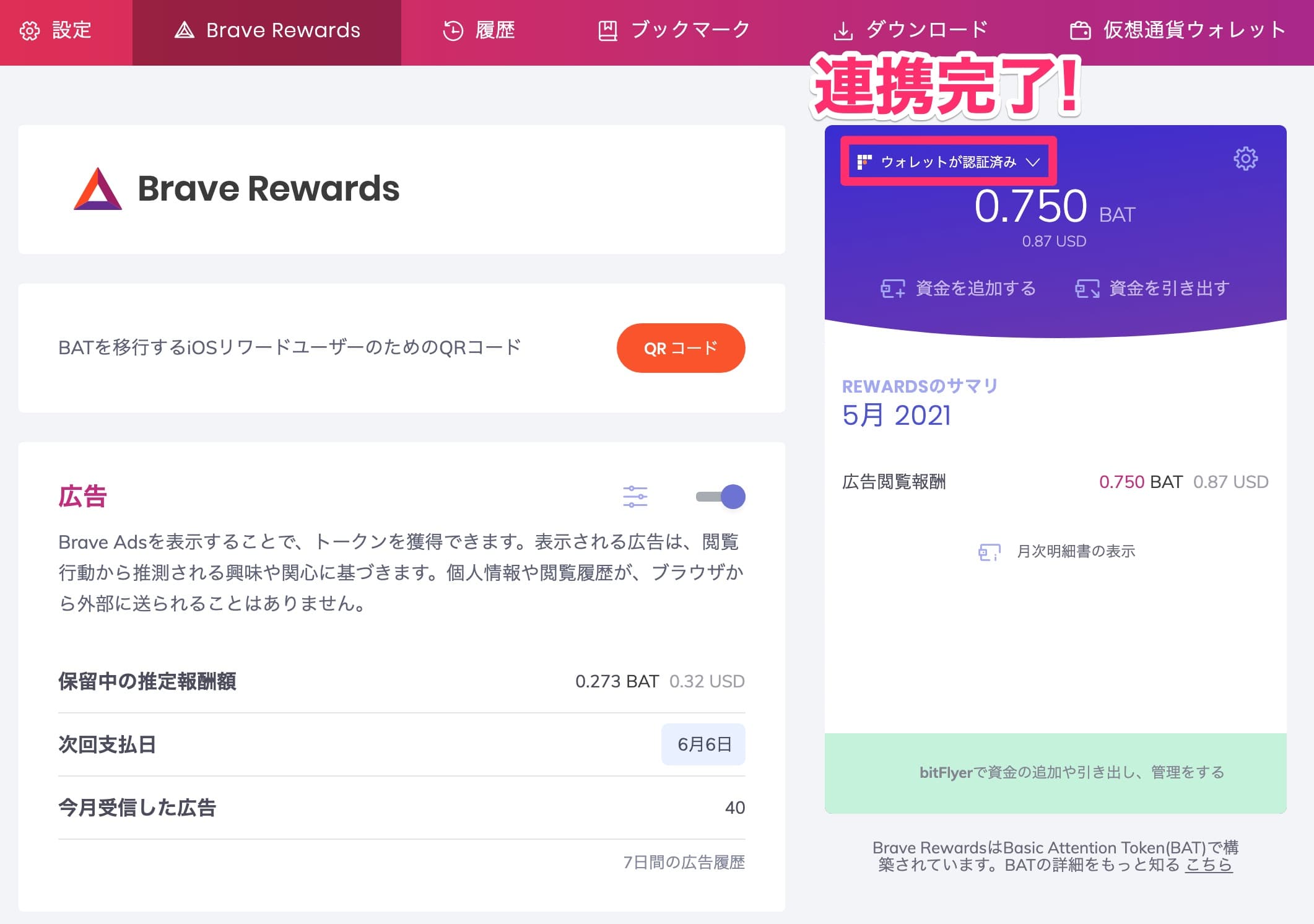The width and height of the screenshot is (1314, 924).
Task: Click the 6月6日 next payment date badge
Action: coord(703,744)
